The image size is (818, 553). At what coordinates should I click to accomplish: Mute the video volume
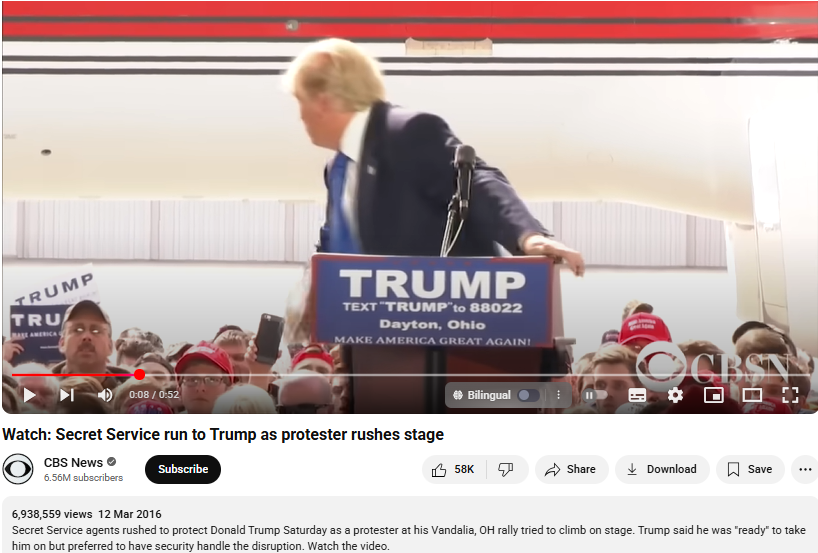[x=105, y=395]
